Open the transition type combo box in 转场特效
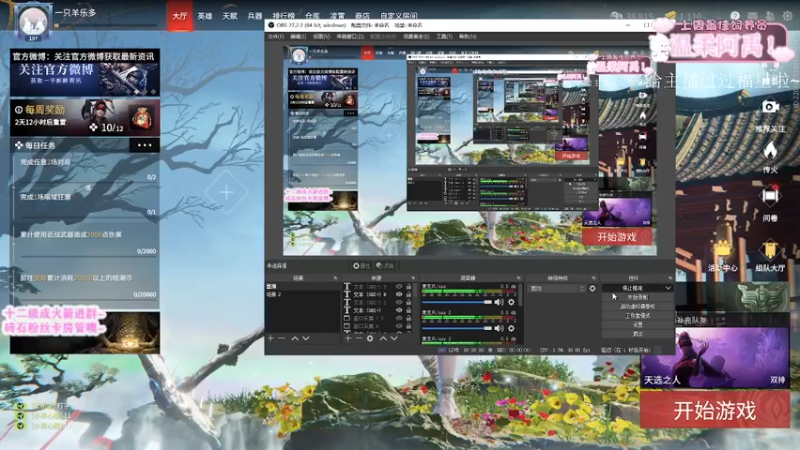Viewport: 800px width, 450px height. coord(557,288)
